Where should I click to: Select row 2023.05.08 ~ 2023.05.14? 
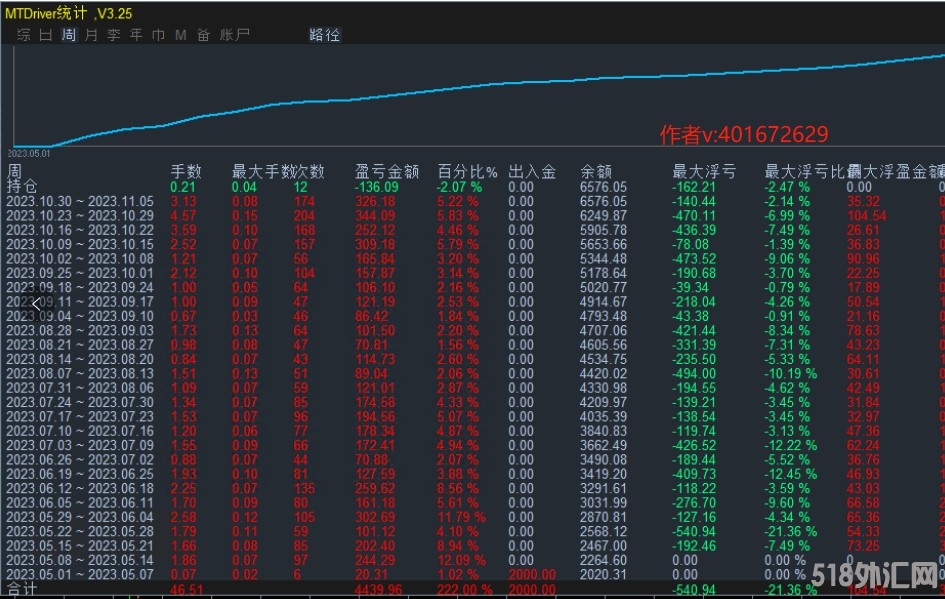coord(80,560)
